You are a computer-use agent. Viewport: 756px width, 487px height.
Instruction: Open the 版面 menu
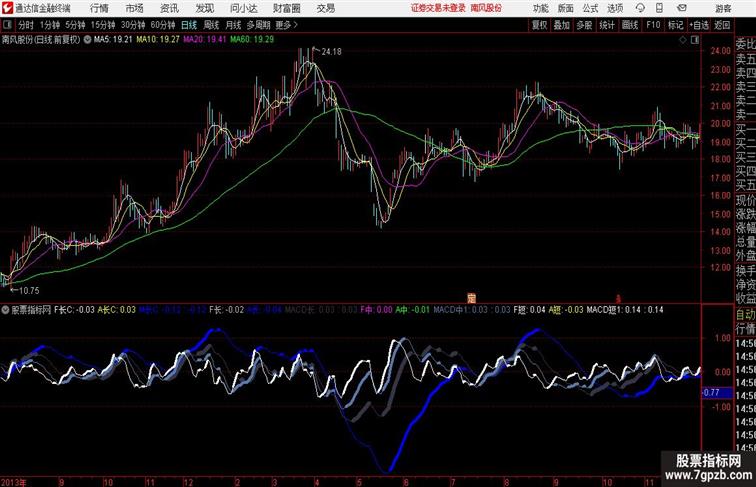(566, 8)
